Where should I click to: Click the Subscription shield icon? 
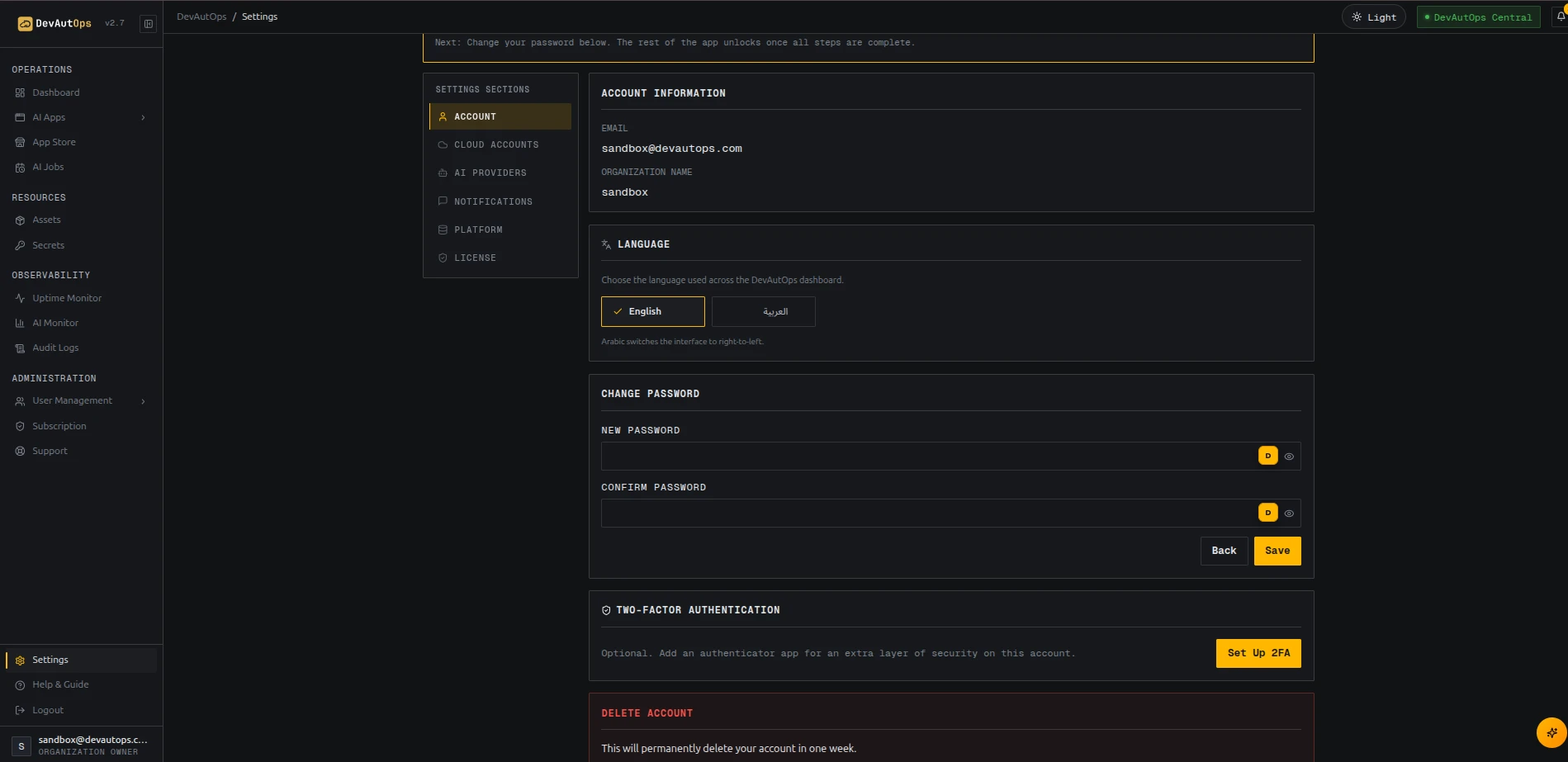tap(20, 426)
